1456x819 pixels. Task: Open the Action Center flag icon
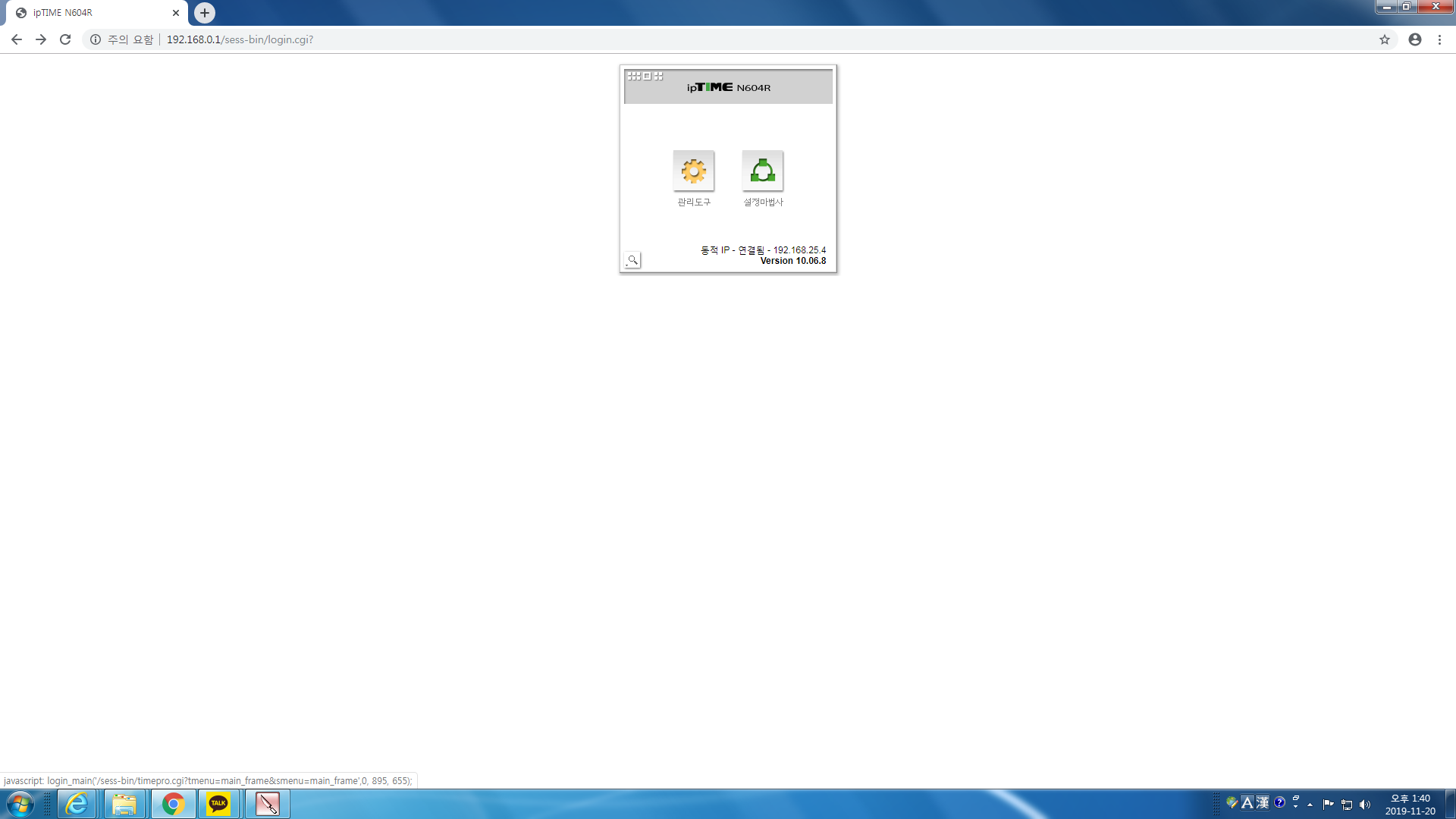click(x=1328, y=804)
